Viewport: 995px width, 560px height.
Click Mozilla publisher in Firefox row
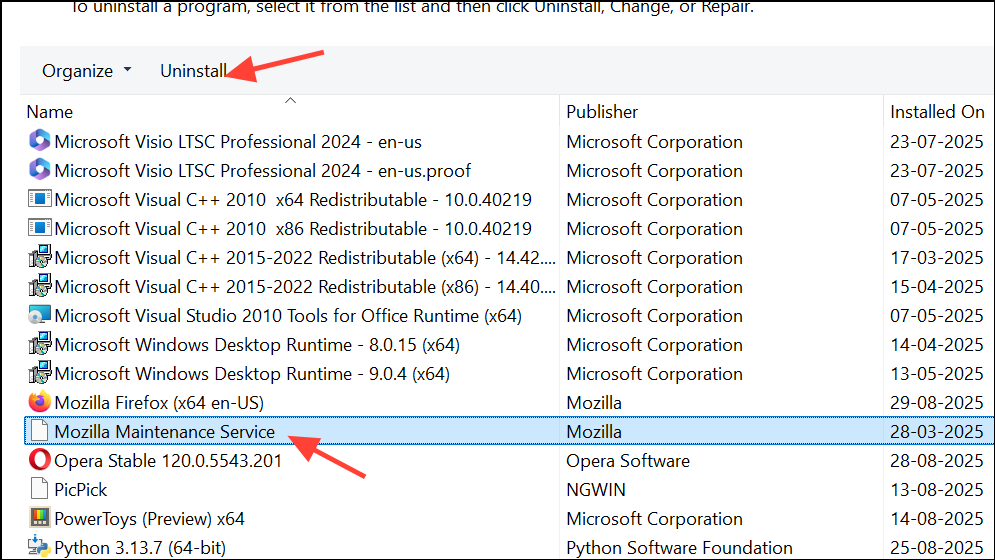594,403
